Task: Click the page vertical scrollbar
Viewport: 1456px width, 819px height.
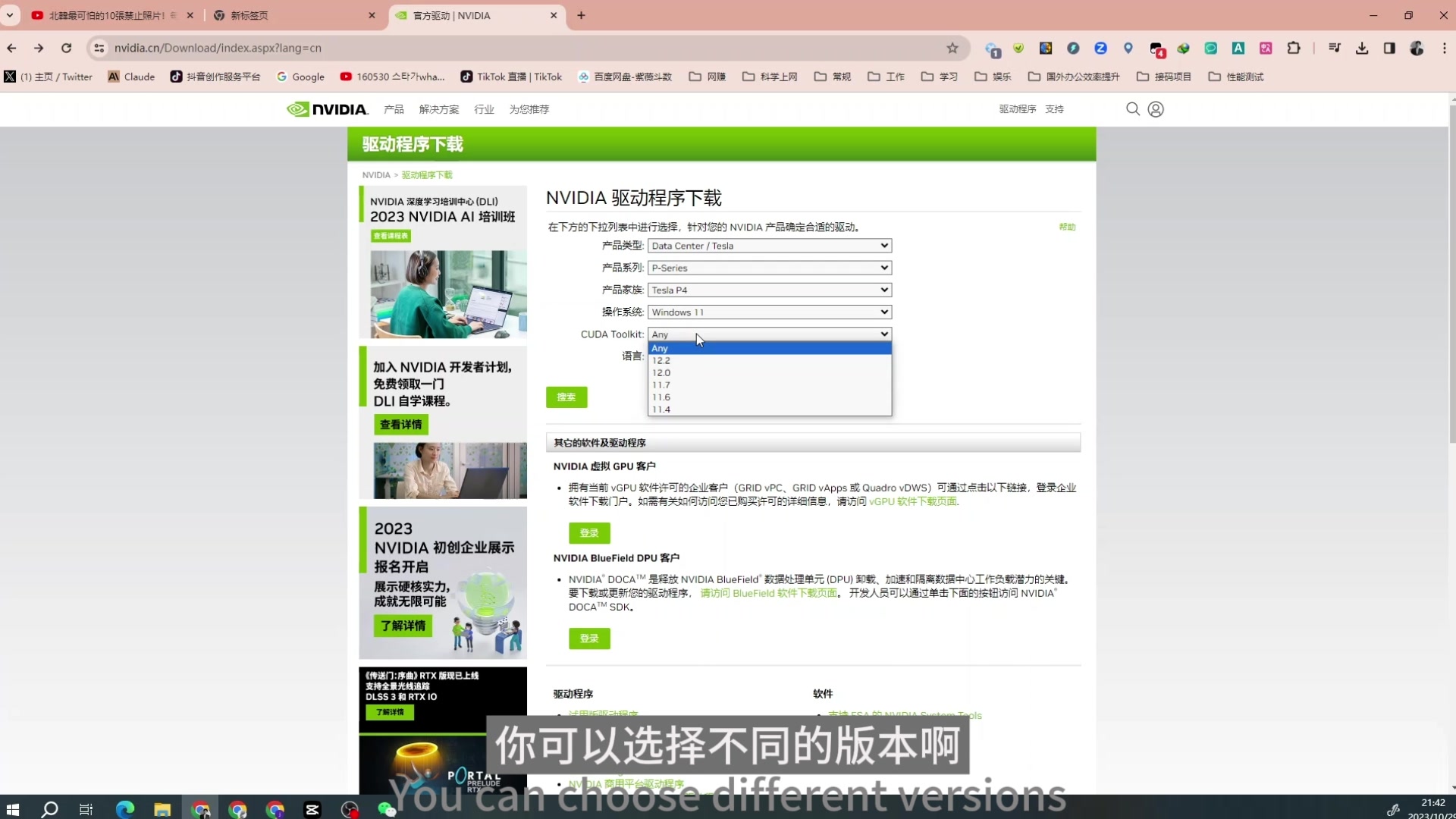Action: coord(1451,275)
